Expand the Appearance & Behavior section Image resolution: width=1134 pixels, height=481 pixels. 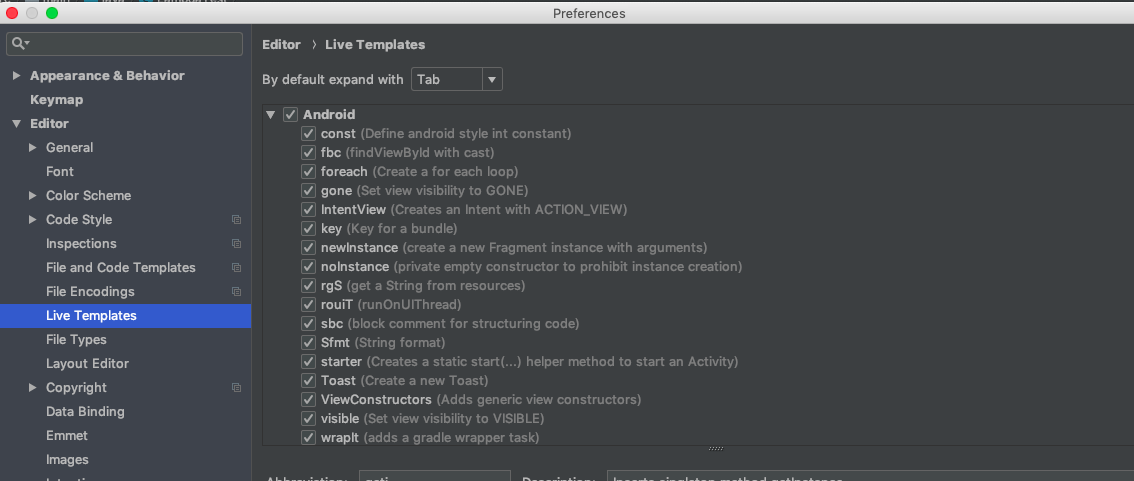[16, 76]
